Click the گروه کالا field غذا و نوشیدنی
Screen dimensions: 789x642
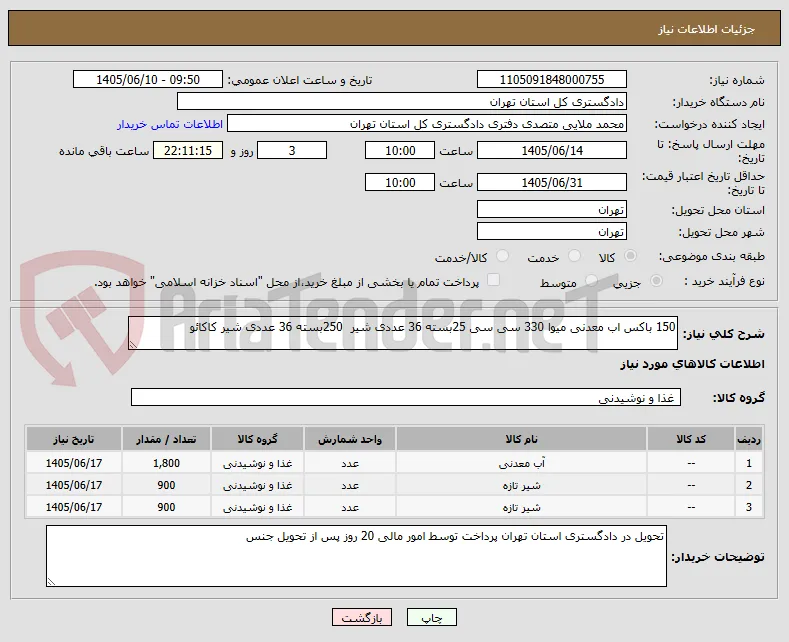pyautogui.click(x=406, y=397)
